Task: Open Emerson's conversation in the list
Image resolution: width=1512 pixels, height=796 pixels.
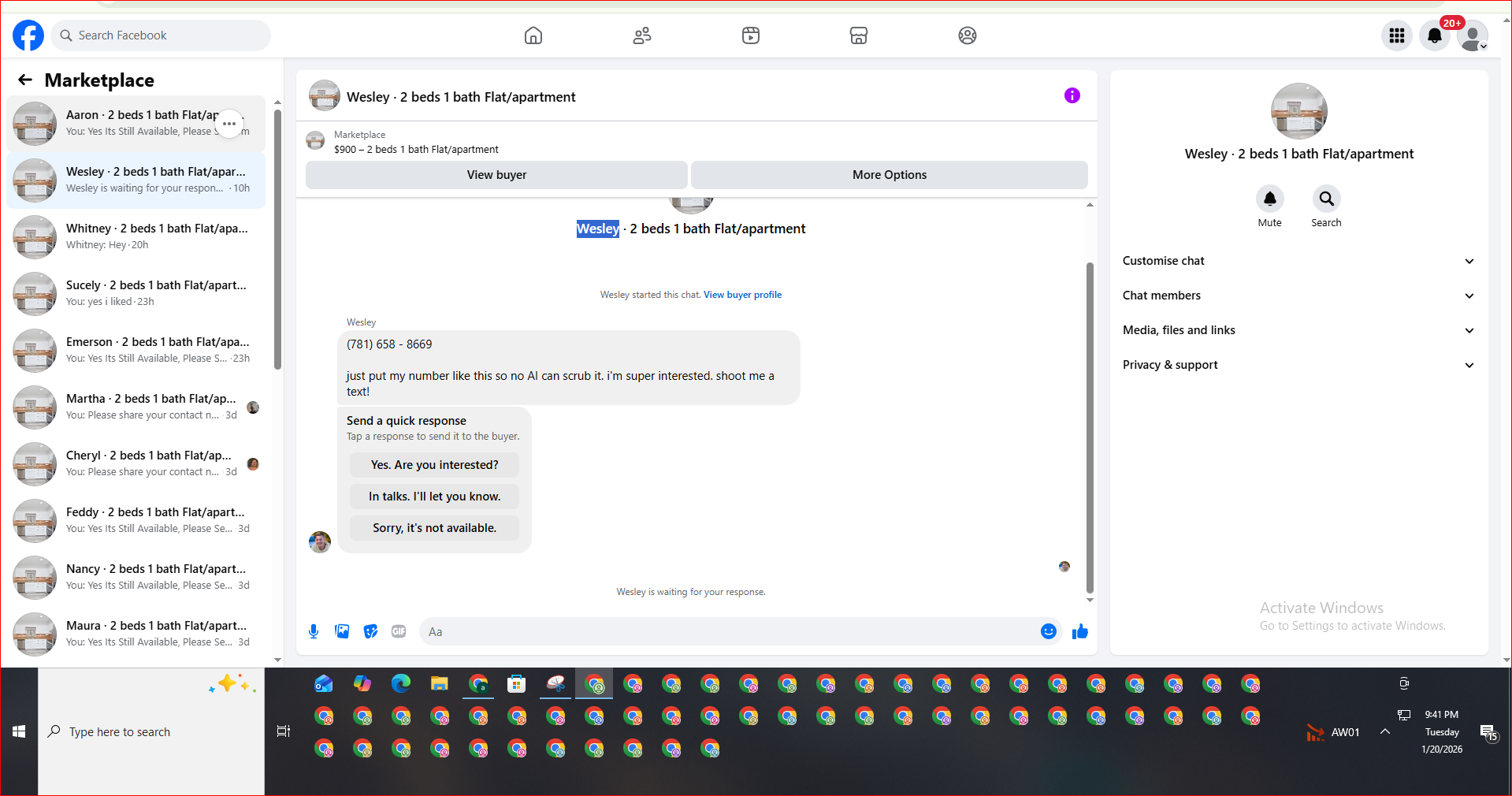Action: coord(136,351)
